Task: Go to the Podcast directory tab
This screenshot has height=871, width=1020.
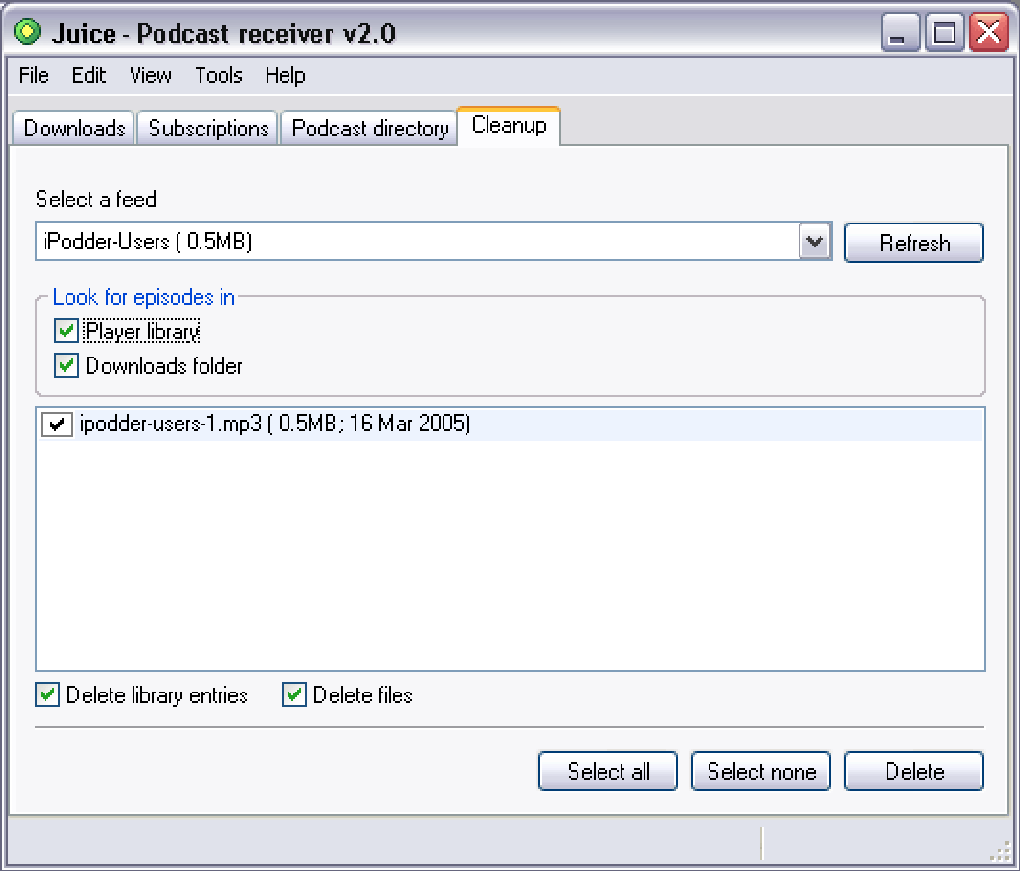Action: tap(369, 129)
